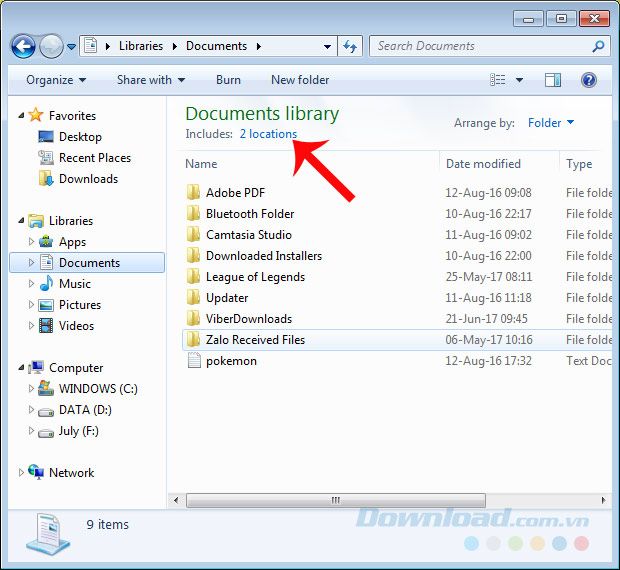Image resolution: width=620 pixels, height=570 pixels.
Task: Click the Change your view icon
Action: click(x=497, y=80)
